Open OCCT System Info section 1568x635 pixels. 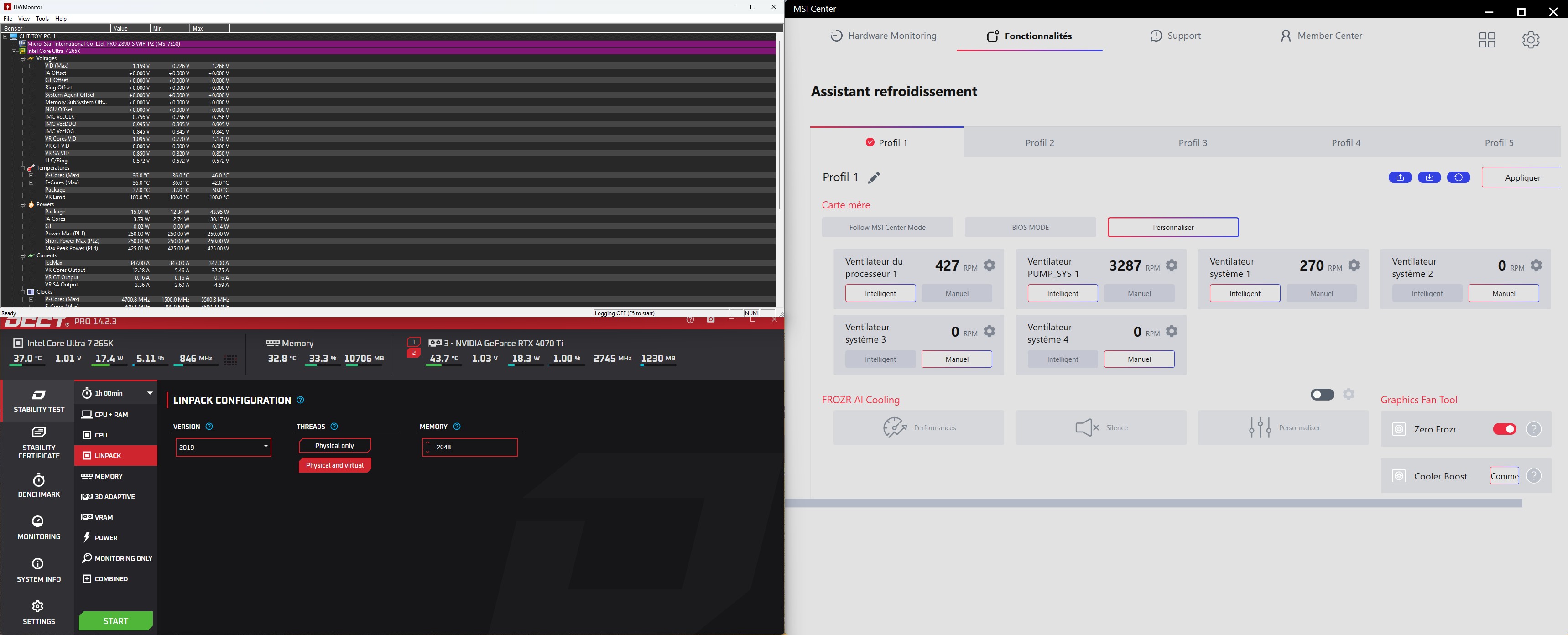pos(38,571)
